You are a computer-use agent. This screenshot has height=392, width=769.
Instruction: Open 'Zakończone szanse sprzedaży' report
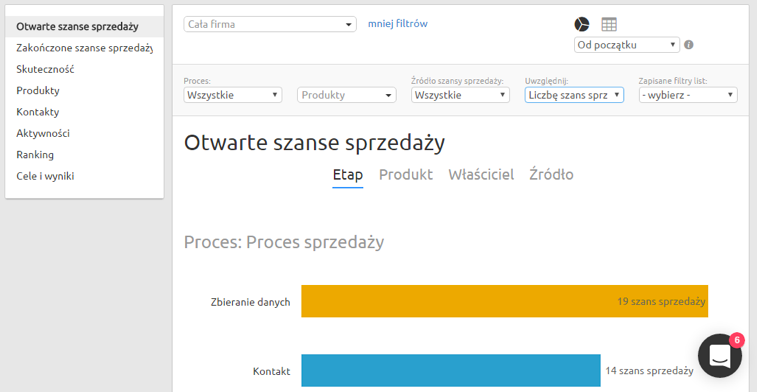(x=84, y=48)
